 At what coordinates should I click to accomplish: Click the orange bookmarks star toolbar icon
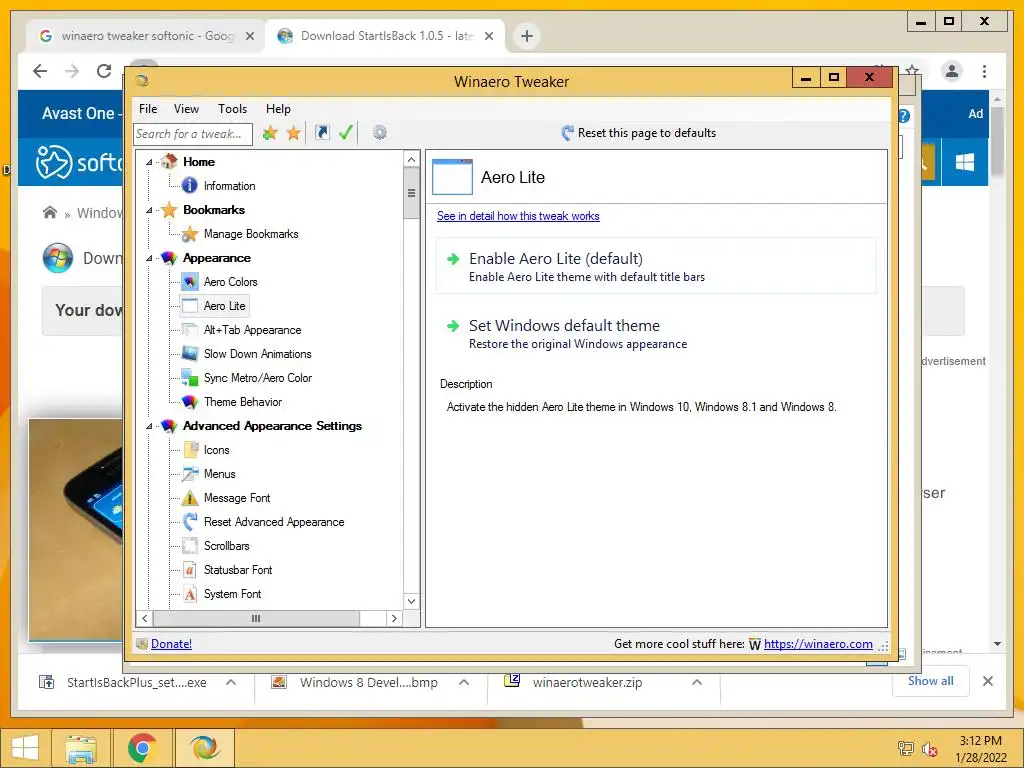294,133
